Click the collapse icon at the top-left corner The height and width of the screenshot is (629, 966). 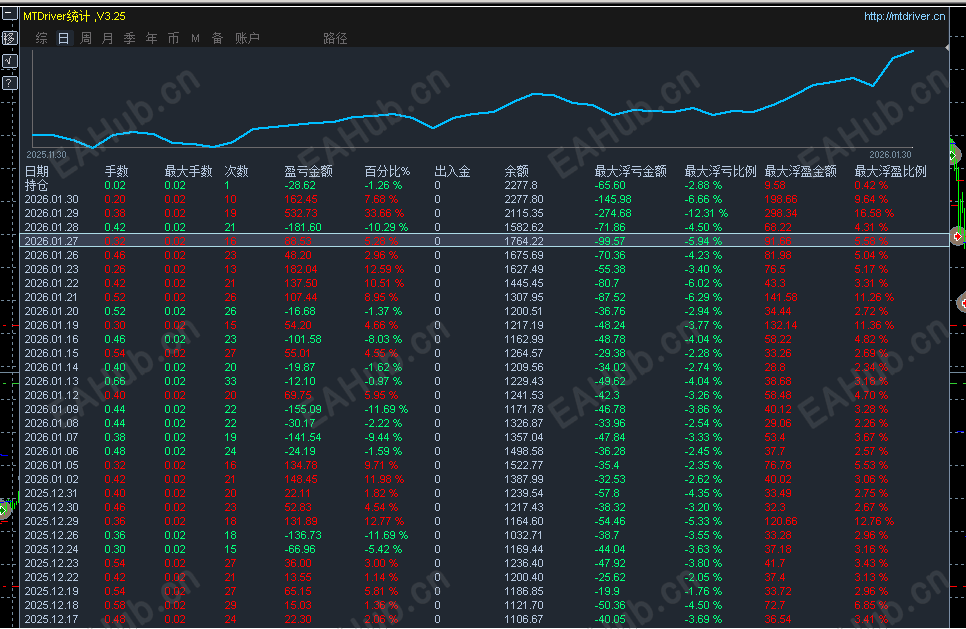9,11
